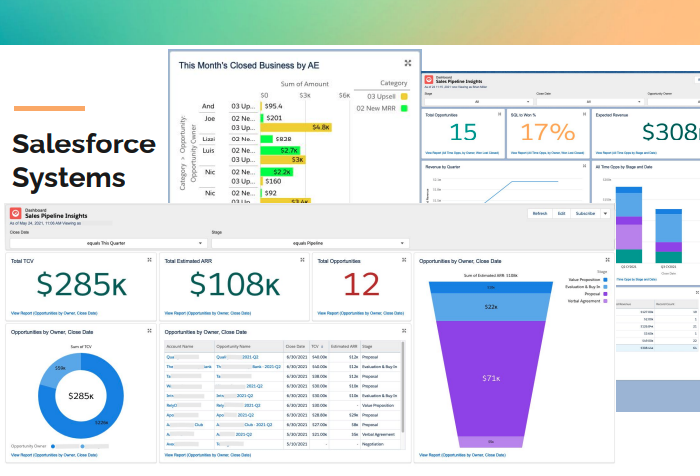Expand the Closed Business by AE chart
Image resolution: width=700 pixels, height=476 pixels.
coord(408,63)
